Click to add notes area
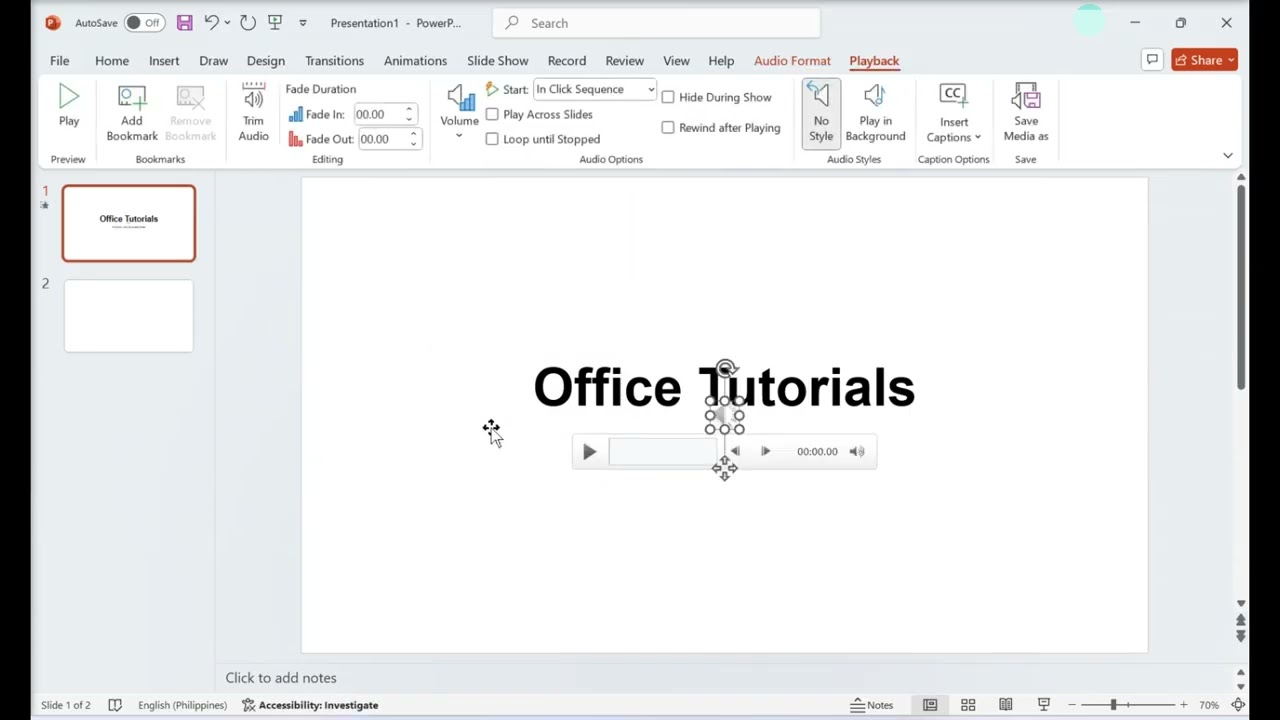Viewport: 1280px width, 720px height. click(x=281, y=678)
